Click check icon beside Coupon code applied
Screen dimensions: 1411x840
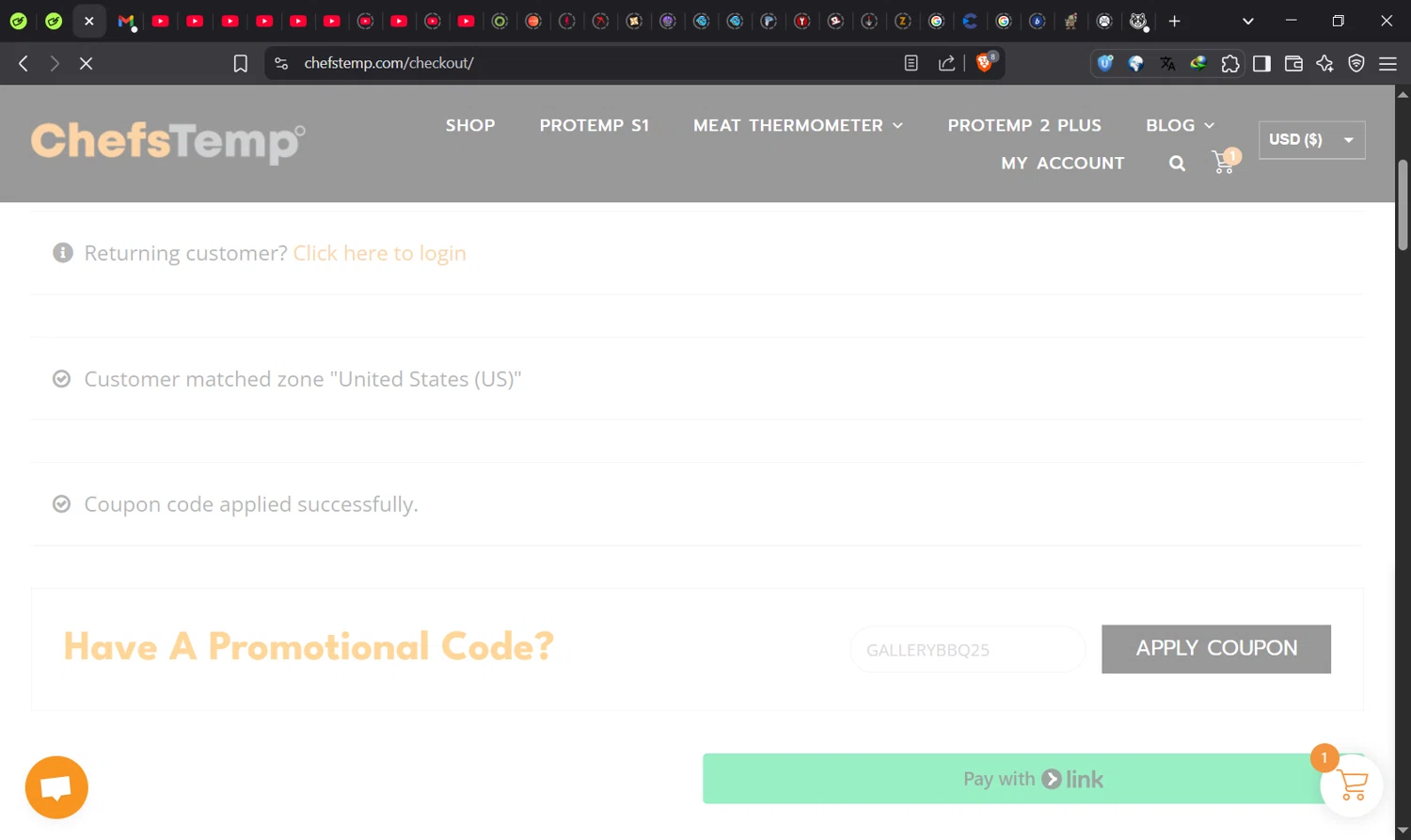pos(61,504)
